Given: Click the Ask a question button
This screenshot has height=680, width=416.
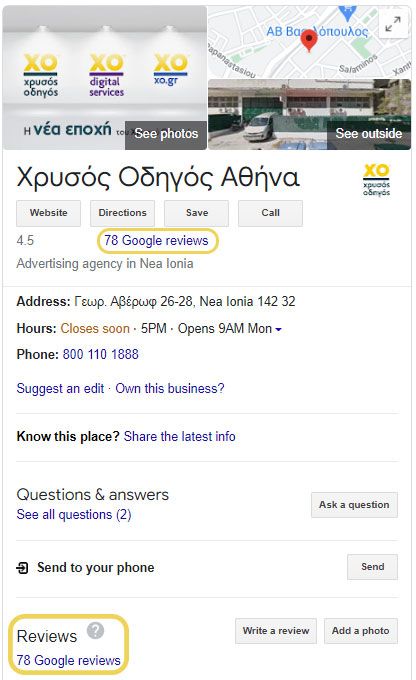Looking at the screenshot, I should point(354,505).
